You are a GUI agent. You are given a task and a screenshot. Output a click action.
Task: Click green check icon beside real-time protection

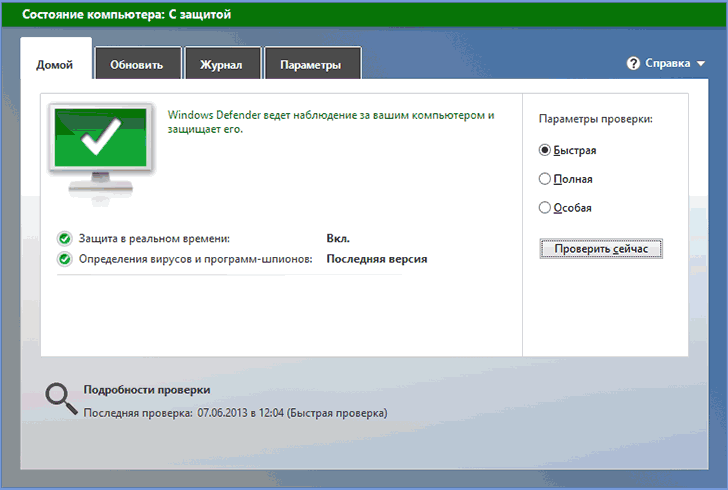click(x=65, y=238)
